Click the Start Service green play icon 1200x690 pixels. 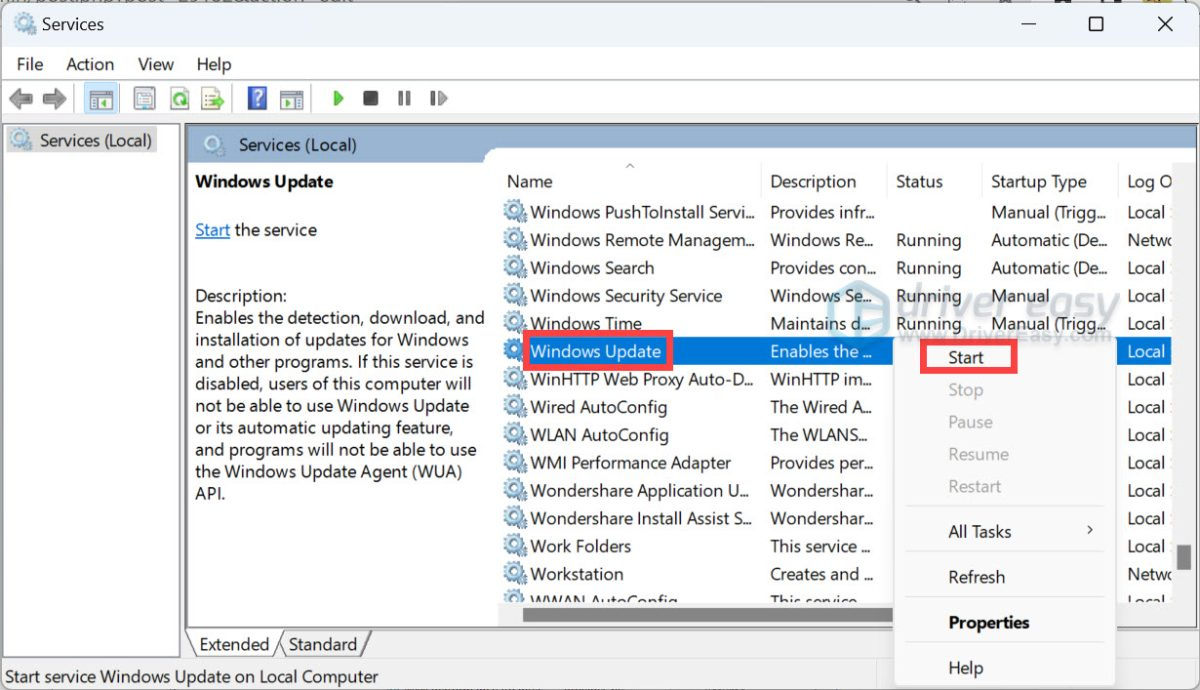[x=338, y=98]
